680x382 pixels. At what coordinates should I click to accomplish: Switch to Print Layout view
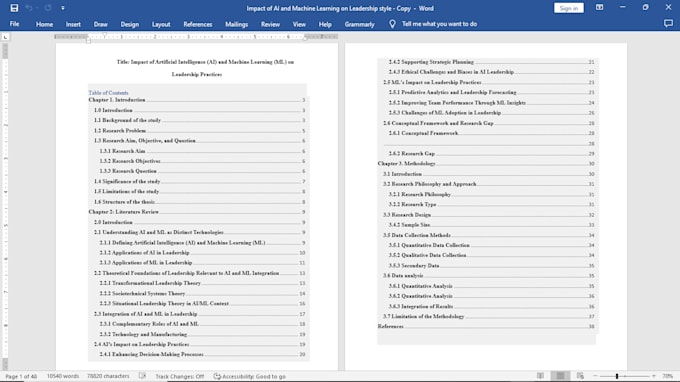point(560,376)
